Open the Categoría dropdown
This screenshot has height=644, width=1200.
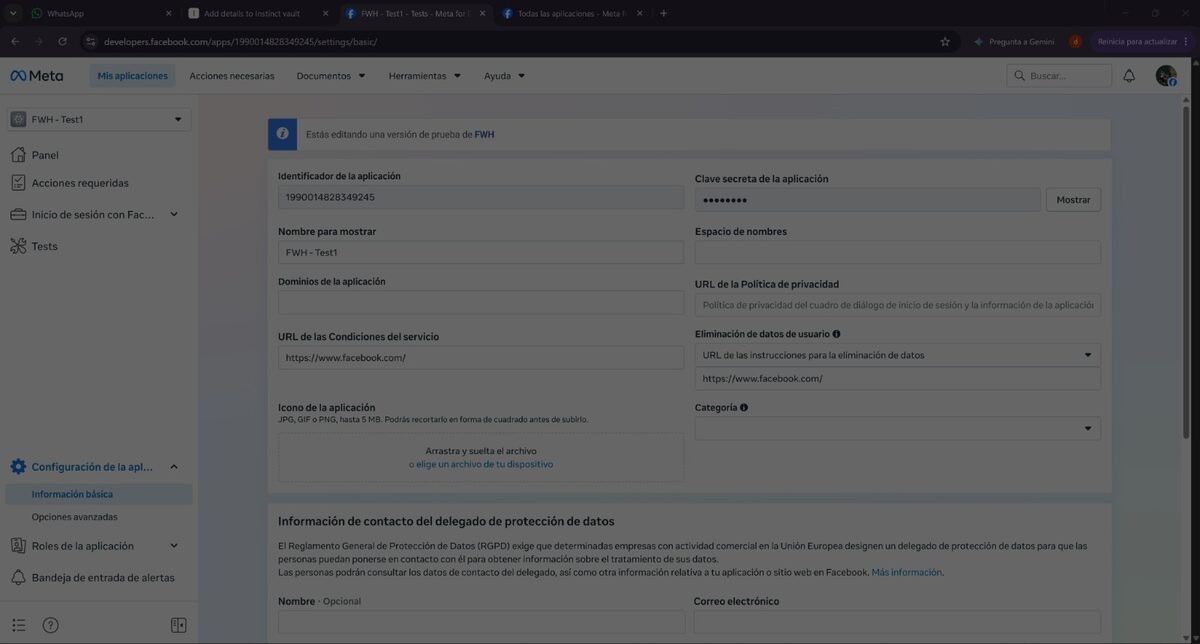pyautogui.click(x=898, y=428)
